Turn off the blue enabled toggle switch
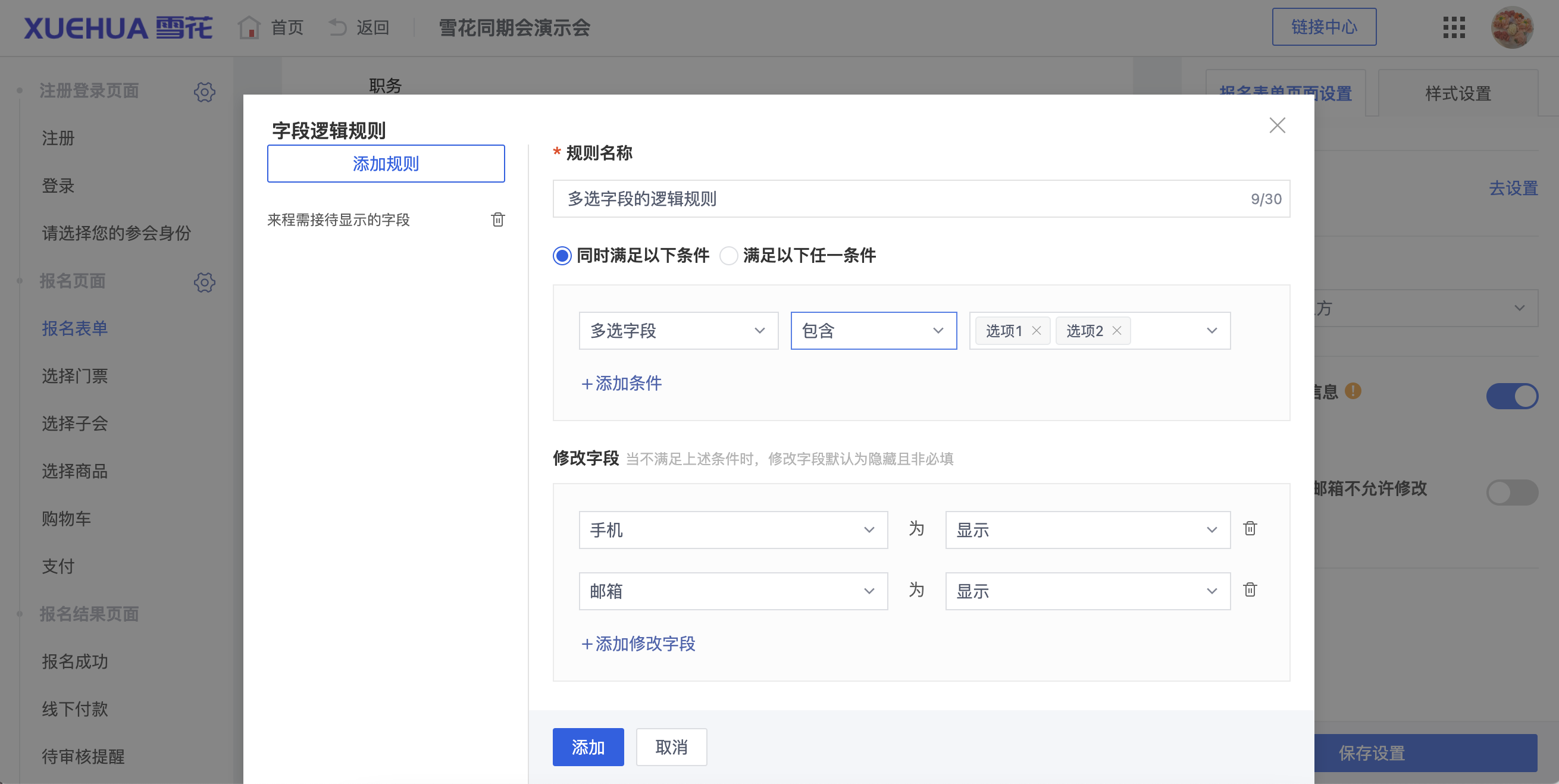Image resolution: width=1559 pixels, height=784 pixels. coord(1512,396)
